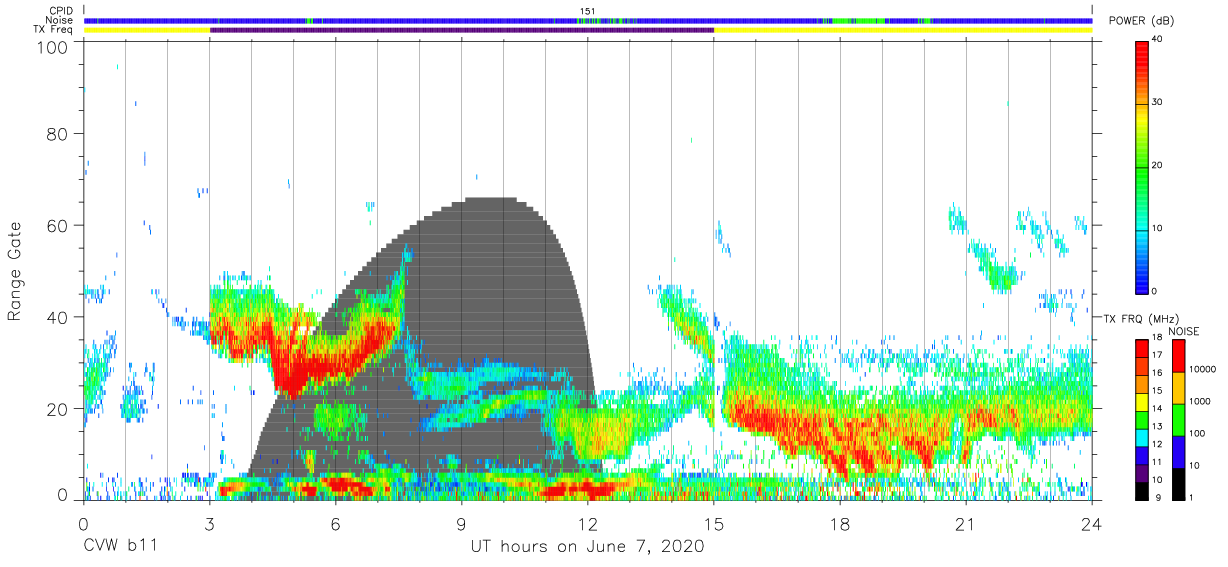Click the POWER (dB) color bar
This screenshot has width=1228, height=567.
coord(1142,166)
